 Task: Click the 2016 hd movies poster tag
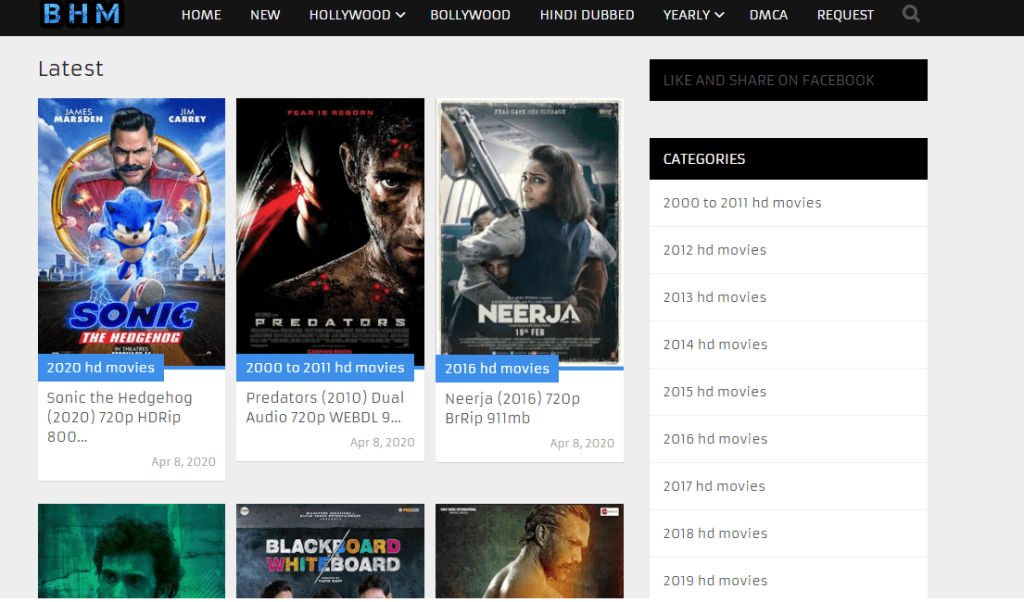[497, 369]
